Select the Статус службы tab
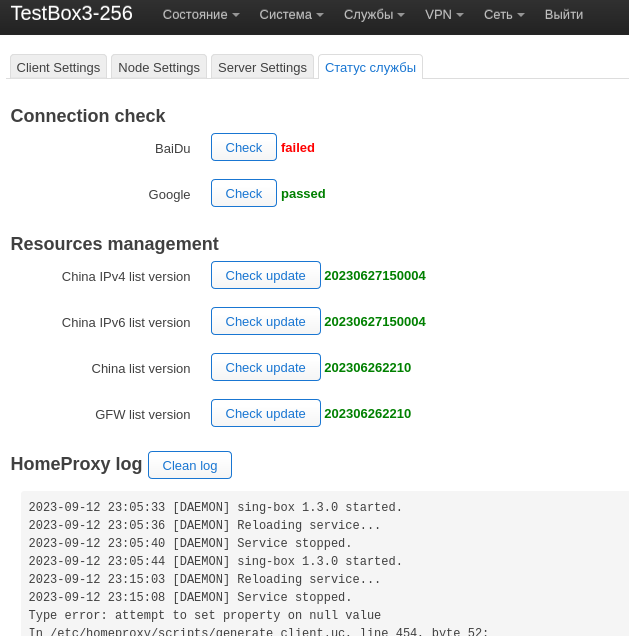This screenshot has width=629, height=636. click(x=370, y=67)
